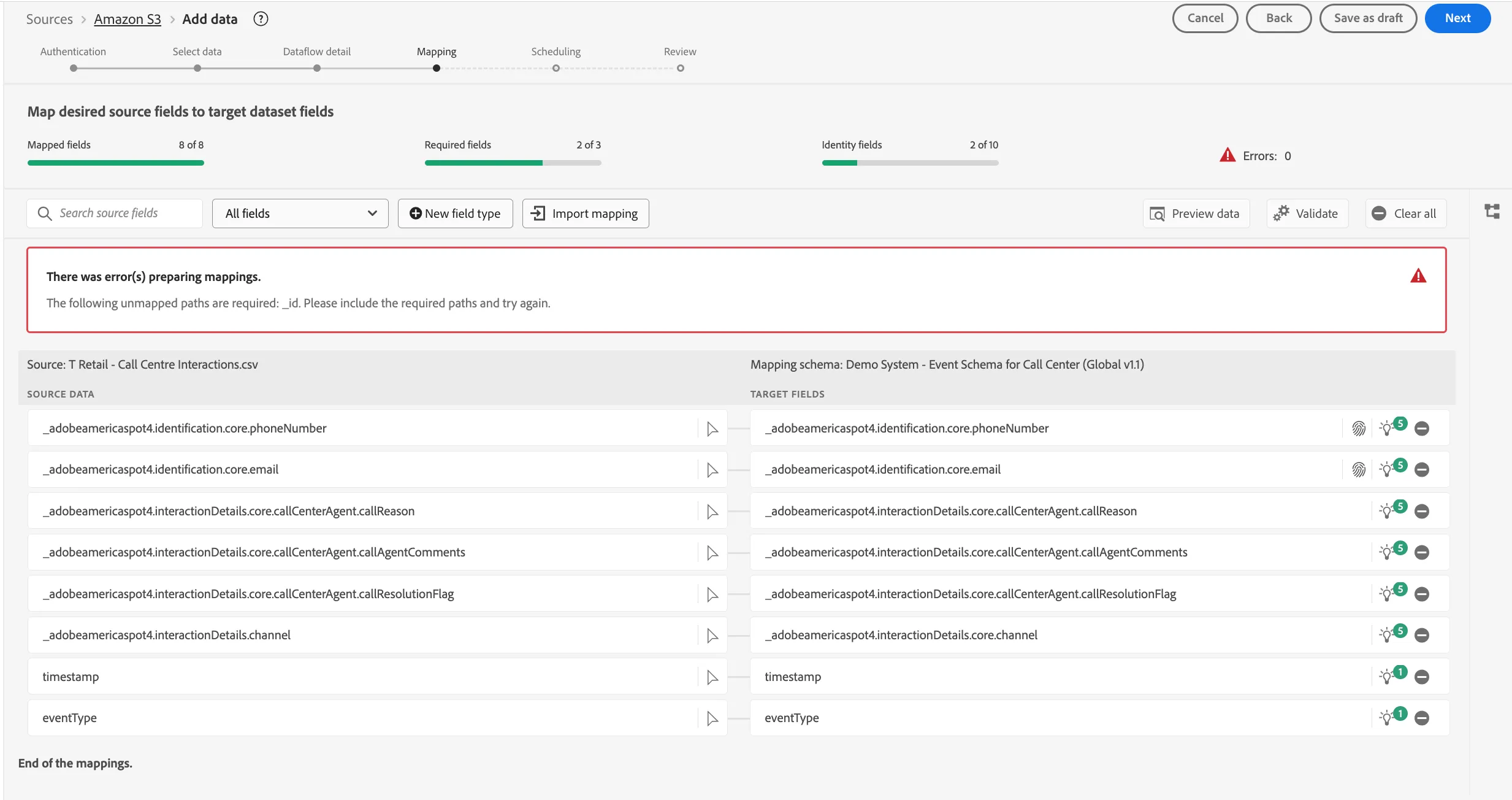Click the Validate button
The height and width of the screenshot is (800, 1512).
1307,213
